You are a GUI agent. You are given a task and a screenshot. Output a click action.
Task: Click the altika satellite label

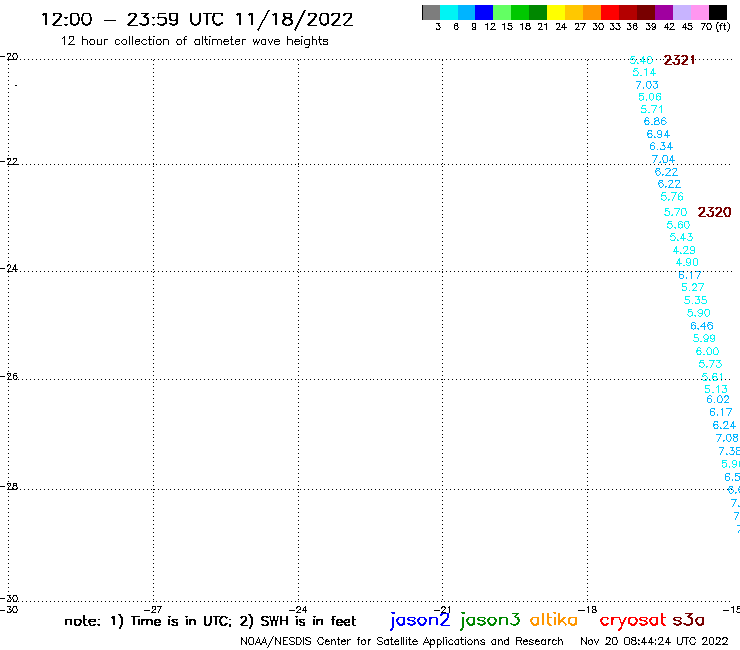click(554, 620)
